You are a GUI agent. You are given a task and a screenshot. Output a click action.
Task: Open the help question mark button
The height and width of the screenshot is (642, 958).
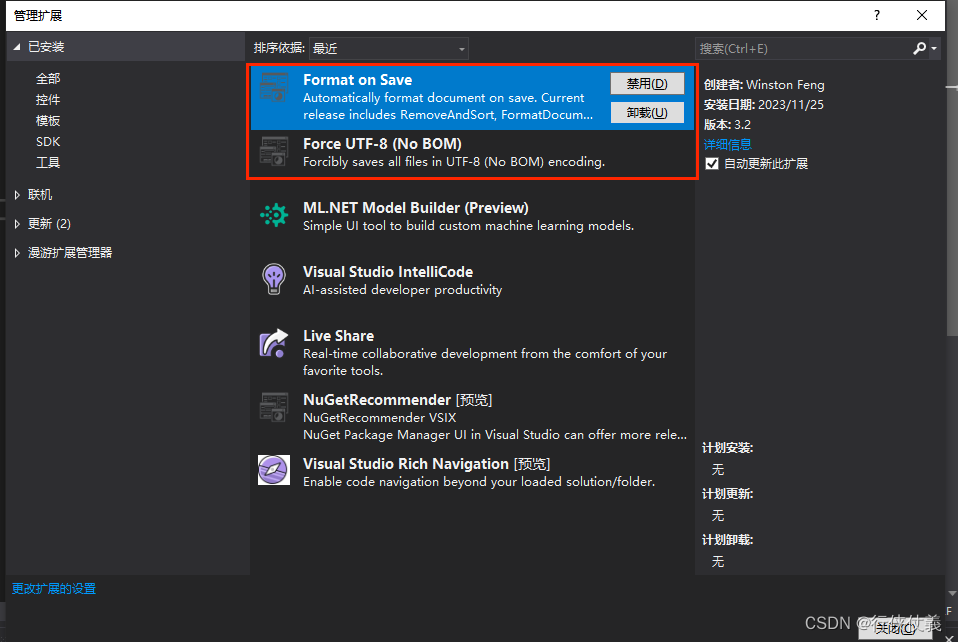tap(877, 15)
